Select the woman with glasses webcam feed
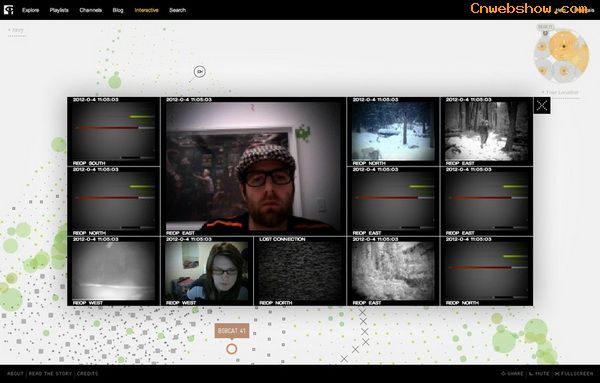This screenshot has height=383, width=600. point(207,271)
